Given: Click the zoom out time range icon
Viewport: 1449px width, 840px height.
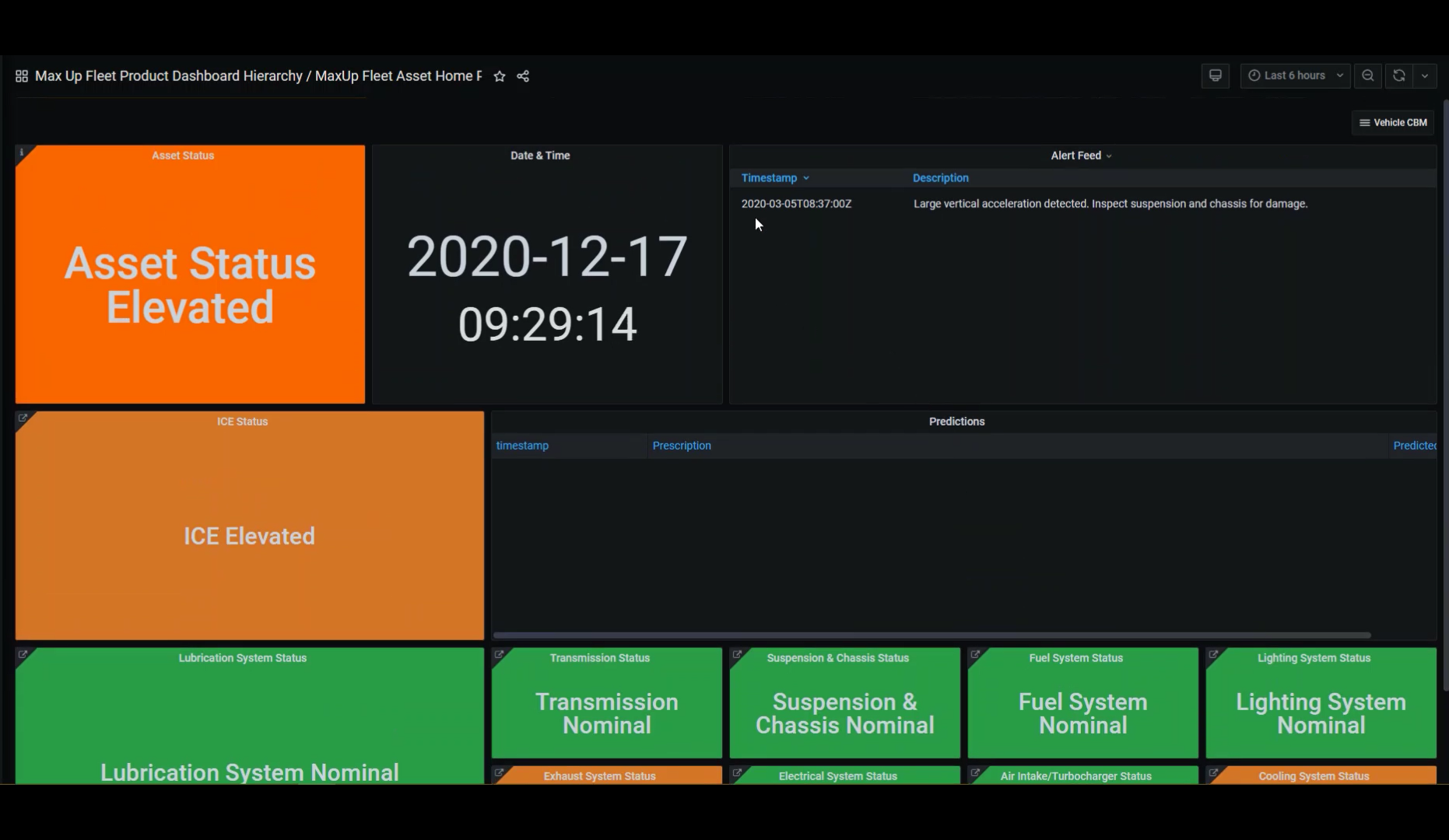Looking at the screenshot, I should click(x=1367, y=75).
